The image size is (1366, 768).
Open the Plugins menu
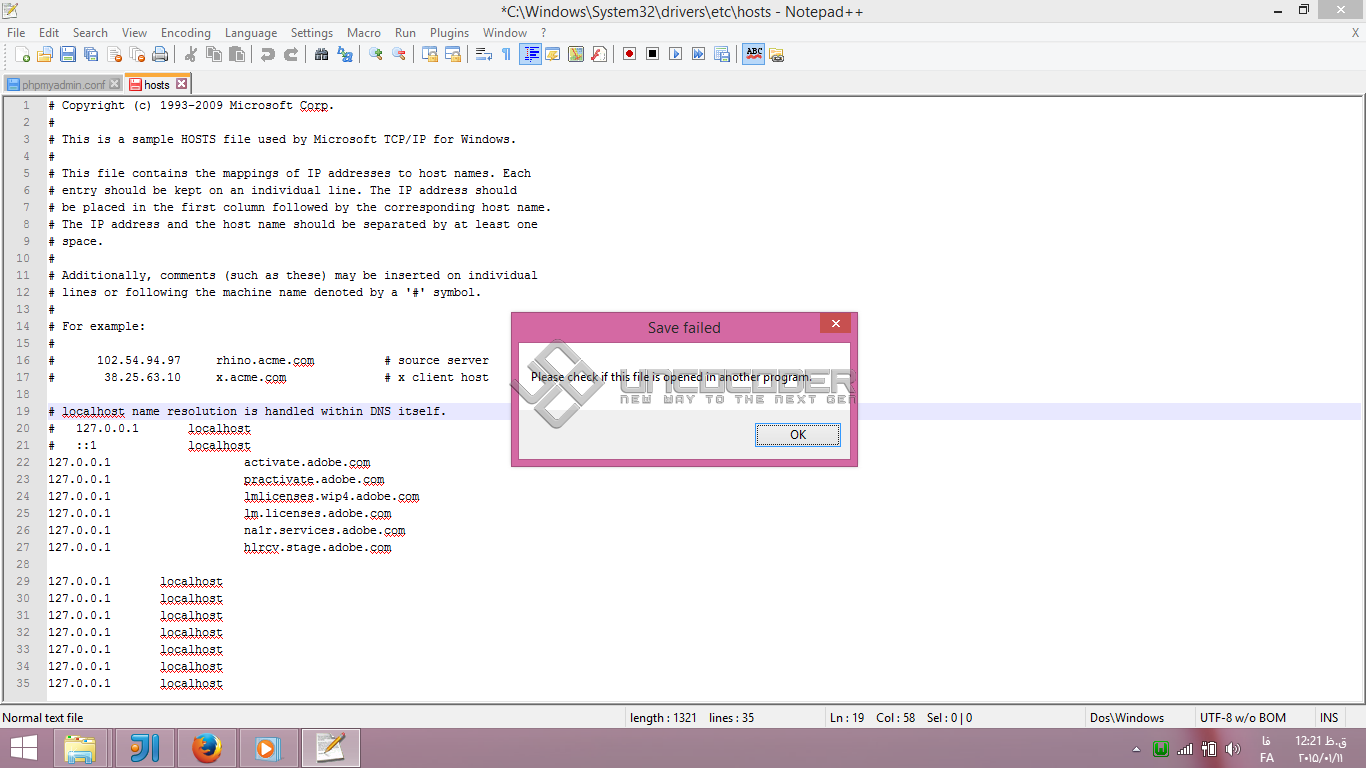pyautogui.click(x=449, y=32)
